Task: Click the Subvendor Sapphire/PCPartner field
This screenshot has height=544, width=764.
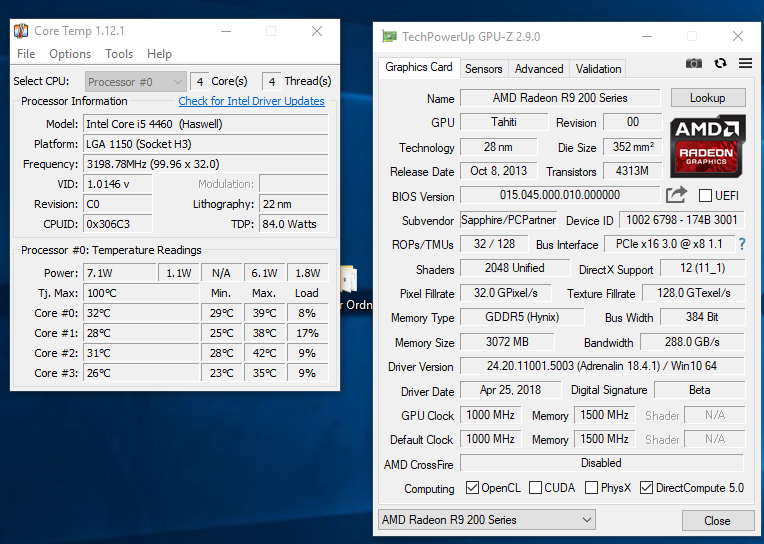Action: click(x=509, y=220)
